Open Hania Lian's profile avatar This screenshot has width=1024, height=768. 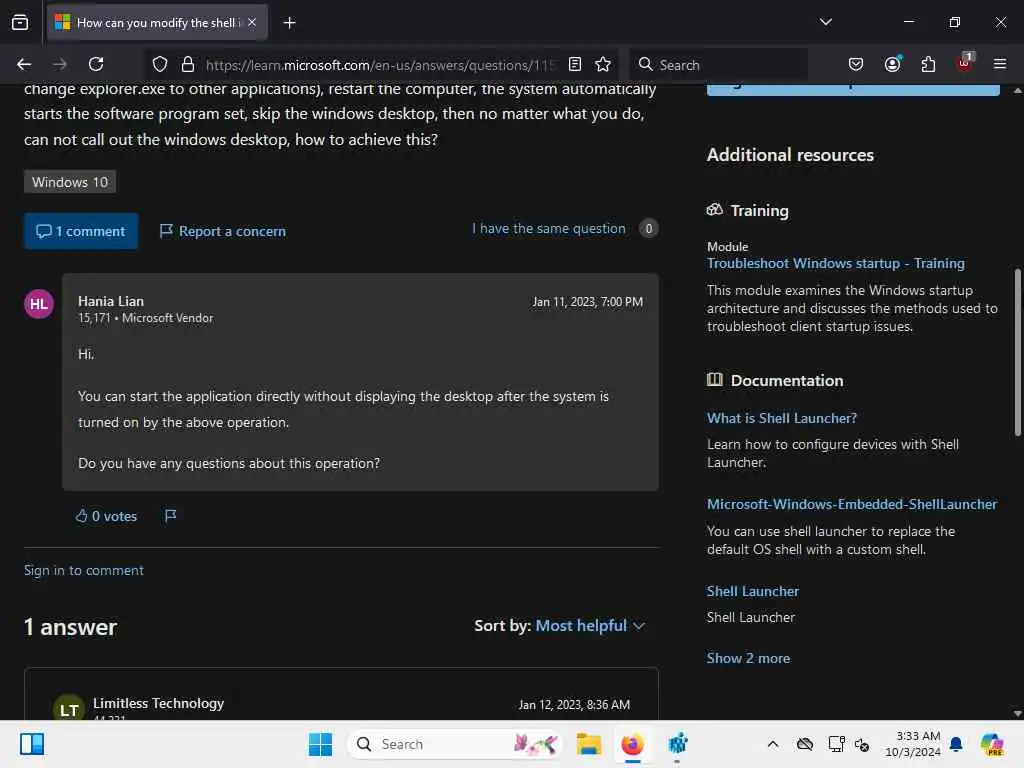click(x=39, y=304)
